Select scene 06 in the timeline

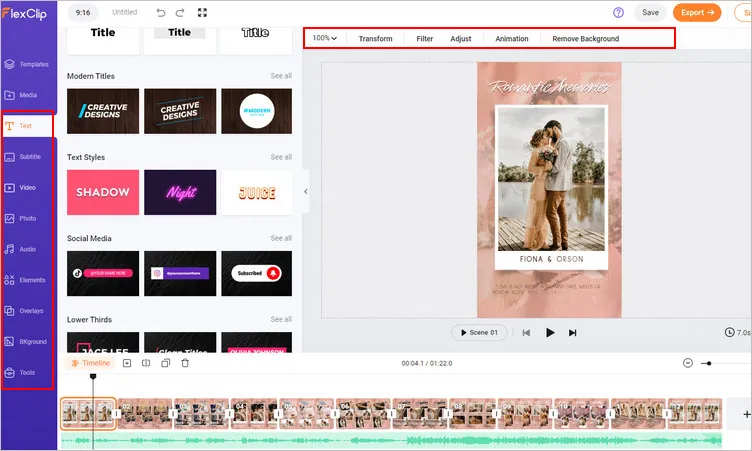coord(363,414)
